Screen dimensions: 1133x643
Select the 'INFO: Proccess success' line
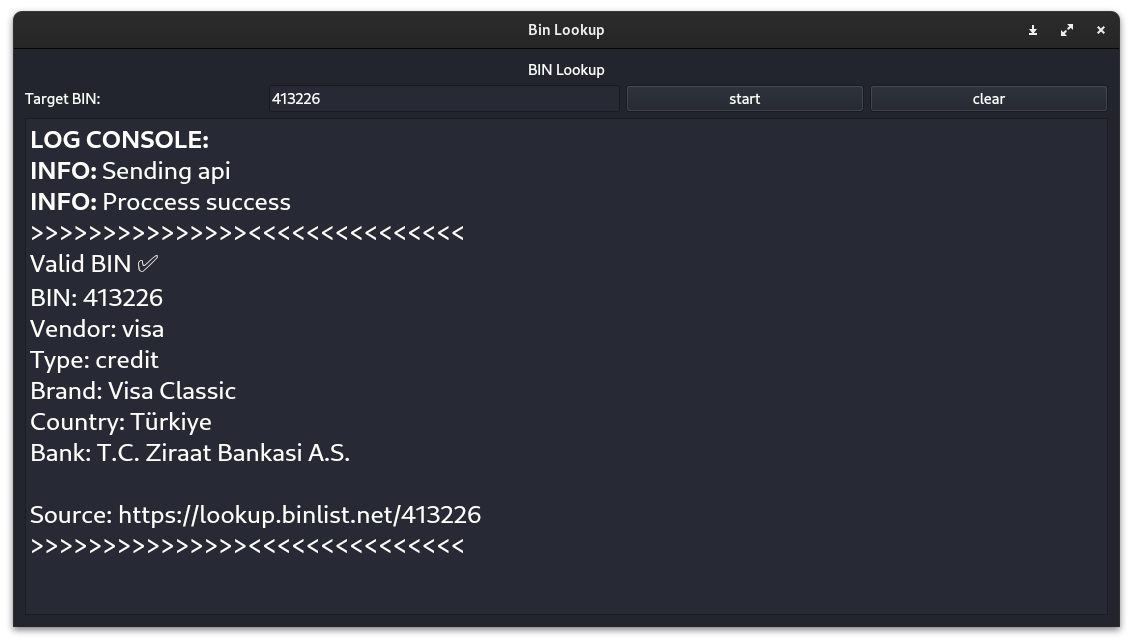[160, 202]
